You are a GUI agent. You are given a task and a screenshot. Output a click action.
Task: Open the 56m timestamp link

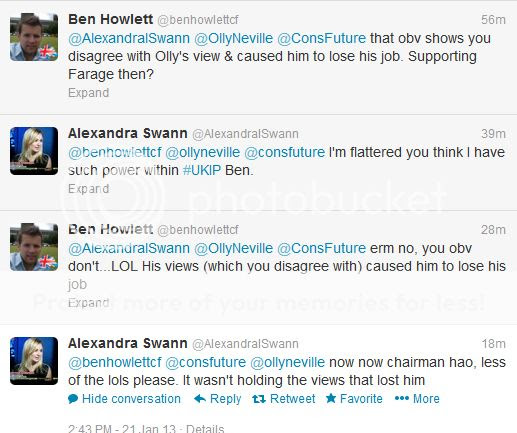pos(493,20)
